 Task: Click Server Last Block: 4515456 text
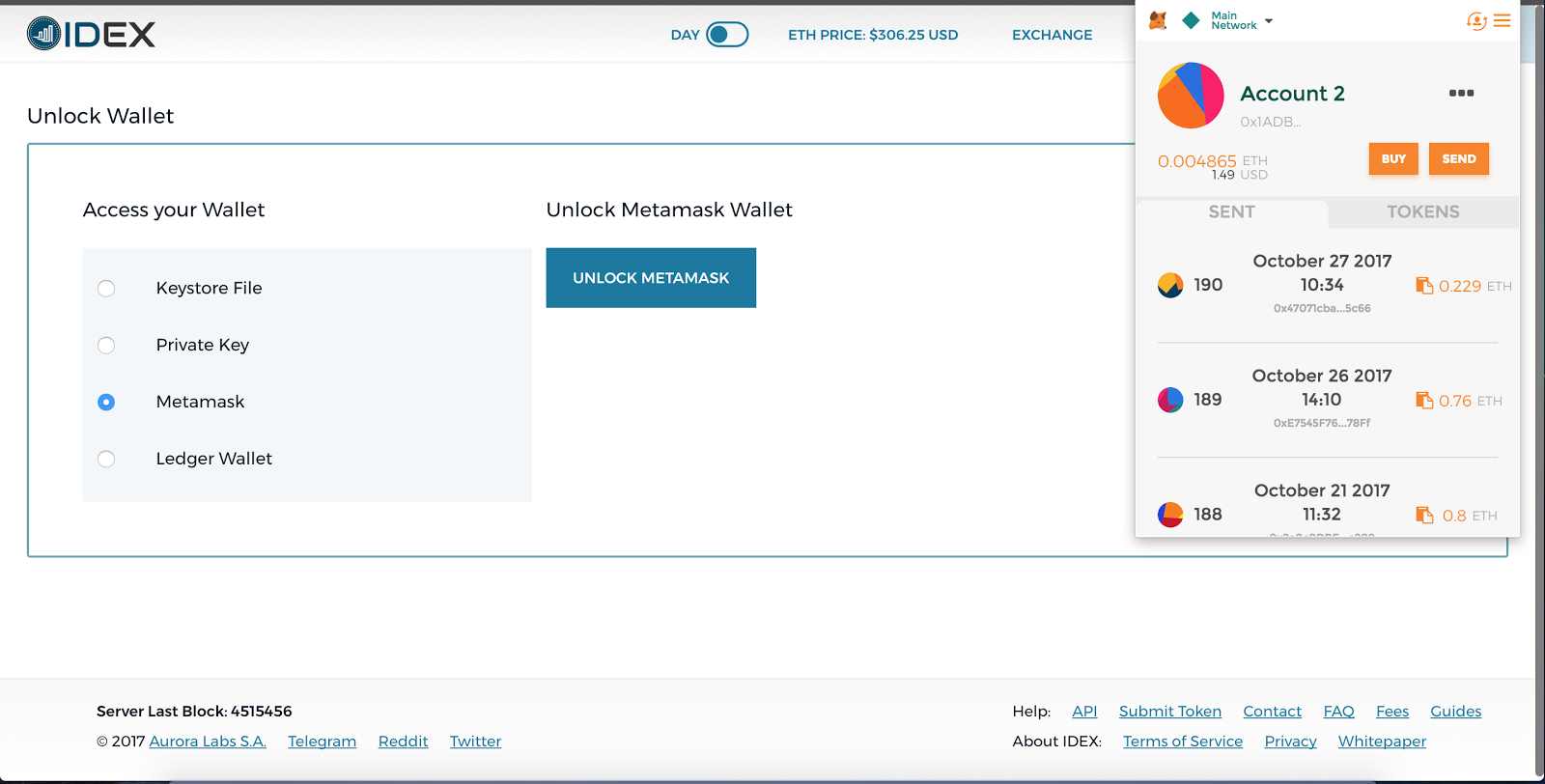click(x=194, y=712)
